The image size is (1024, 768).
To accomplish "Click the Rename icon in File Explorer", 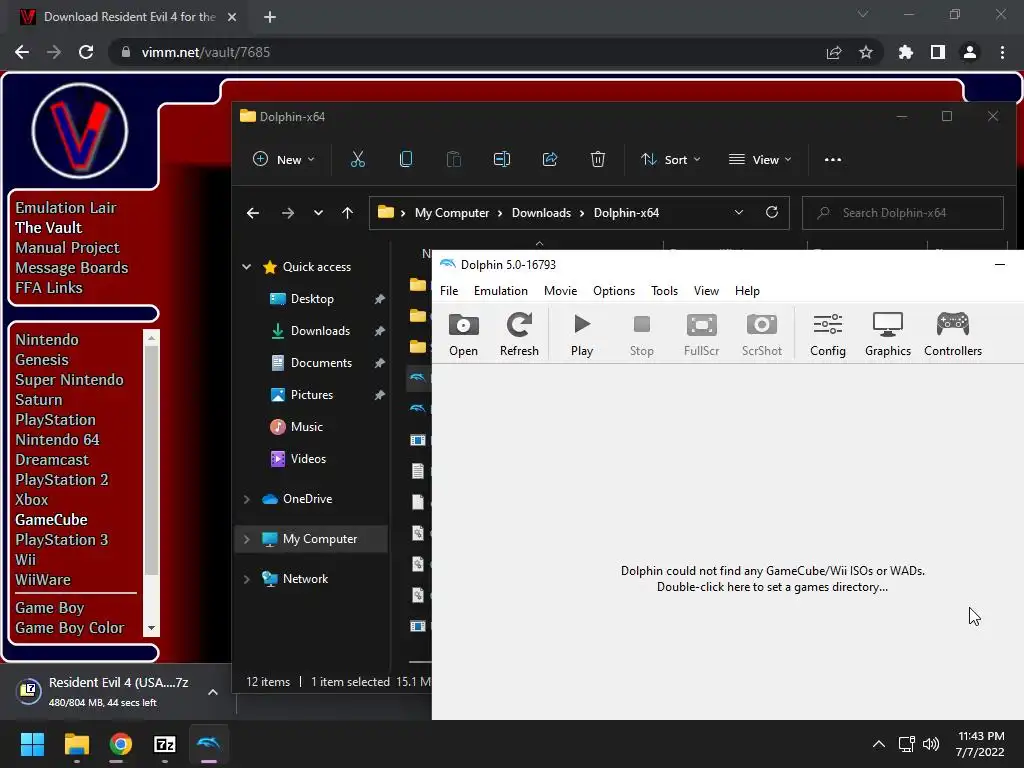I will (502, 159).
